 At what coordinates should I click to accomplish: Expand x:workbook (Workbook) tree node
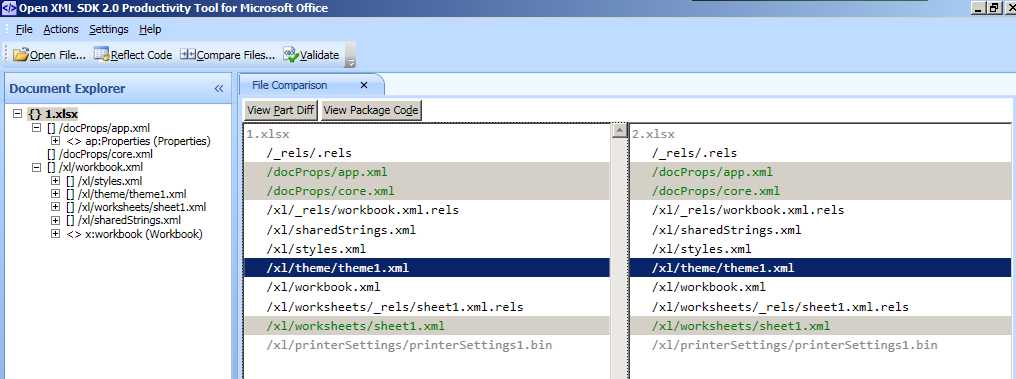[x=55, y=234]
